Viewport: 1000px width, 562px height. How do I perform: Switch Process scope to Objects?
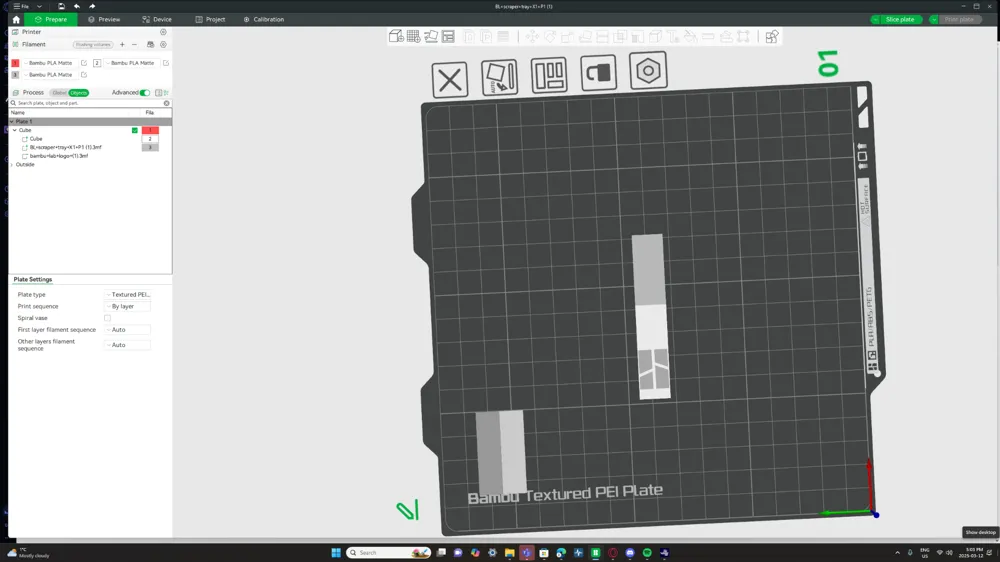(x=78, y=93)
